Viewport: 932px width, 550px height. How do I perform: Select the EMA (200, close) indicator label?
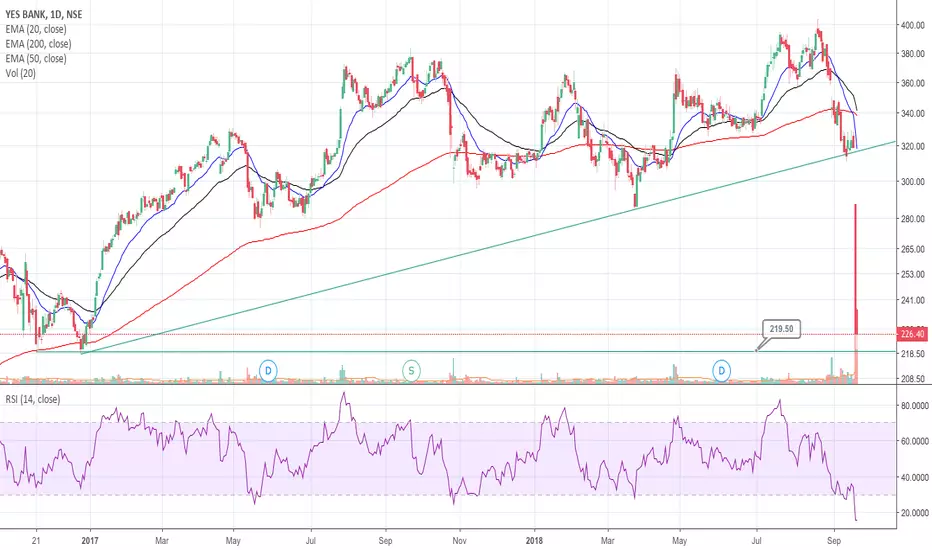[x=38, y=44]
